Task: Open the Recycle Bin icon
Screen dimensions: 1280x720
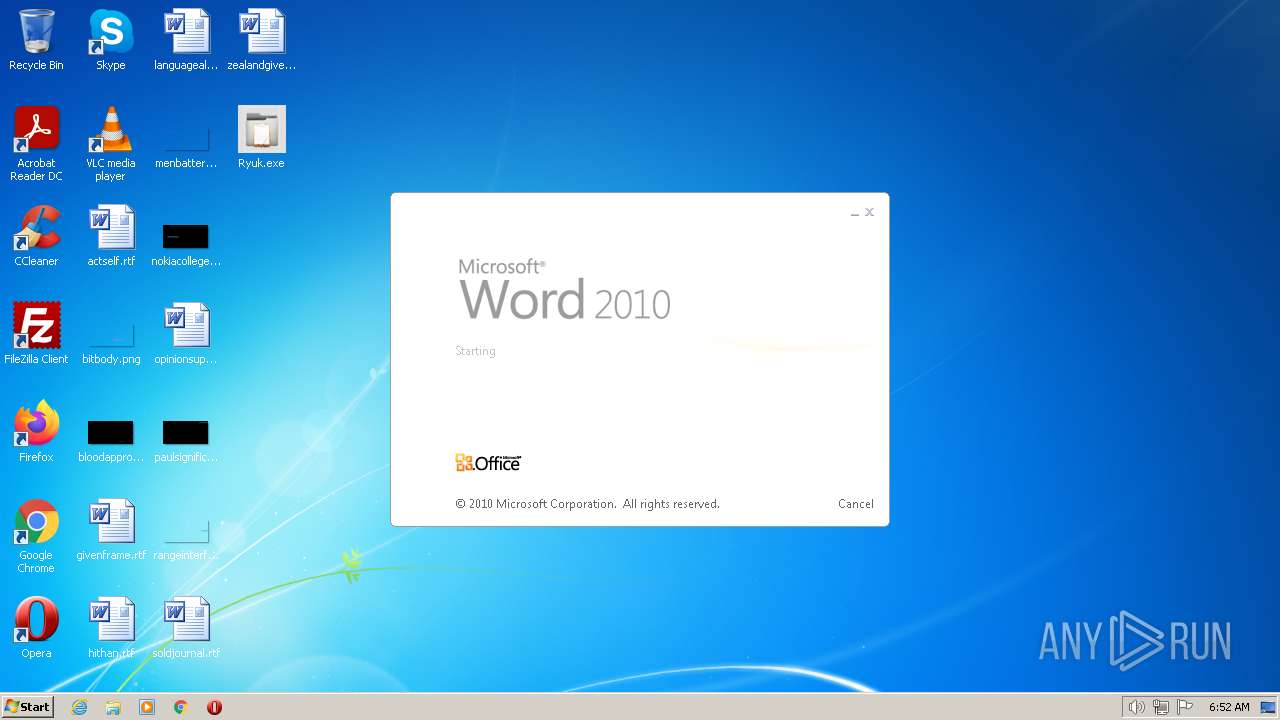Action: [x=36, y=40]
